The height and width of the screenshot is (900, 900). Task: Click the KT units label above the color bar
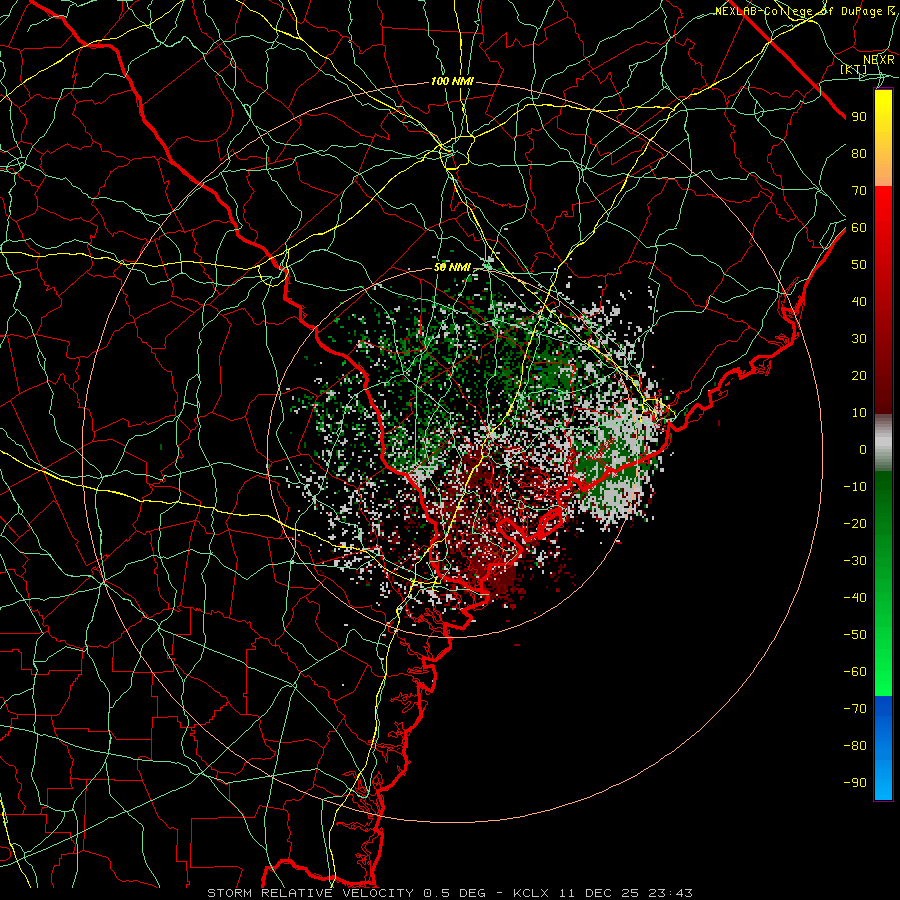pyautogui.click(x=854, y=69)
